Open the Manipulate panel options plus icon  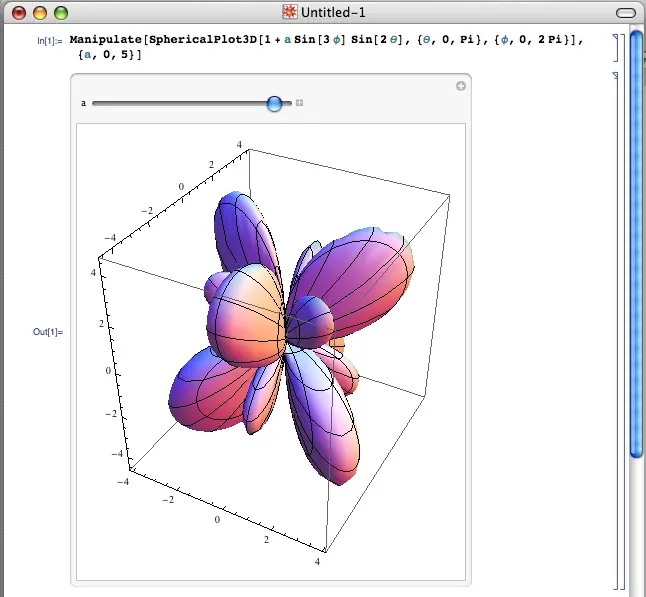point(461,87)
